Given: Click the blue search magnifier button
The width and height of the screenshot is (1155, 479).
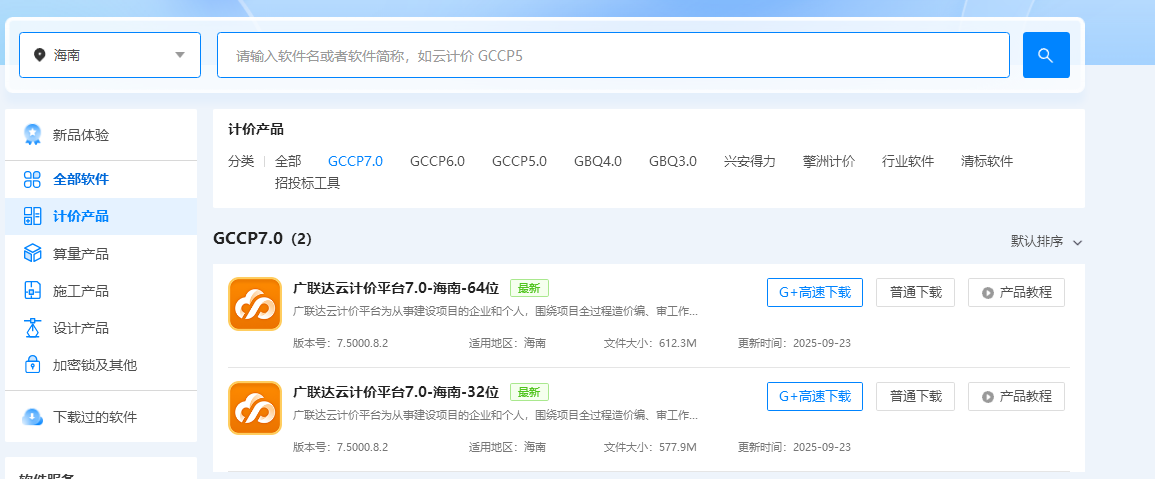Looking at the screenshot, I should point(1046,55).
